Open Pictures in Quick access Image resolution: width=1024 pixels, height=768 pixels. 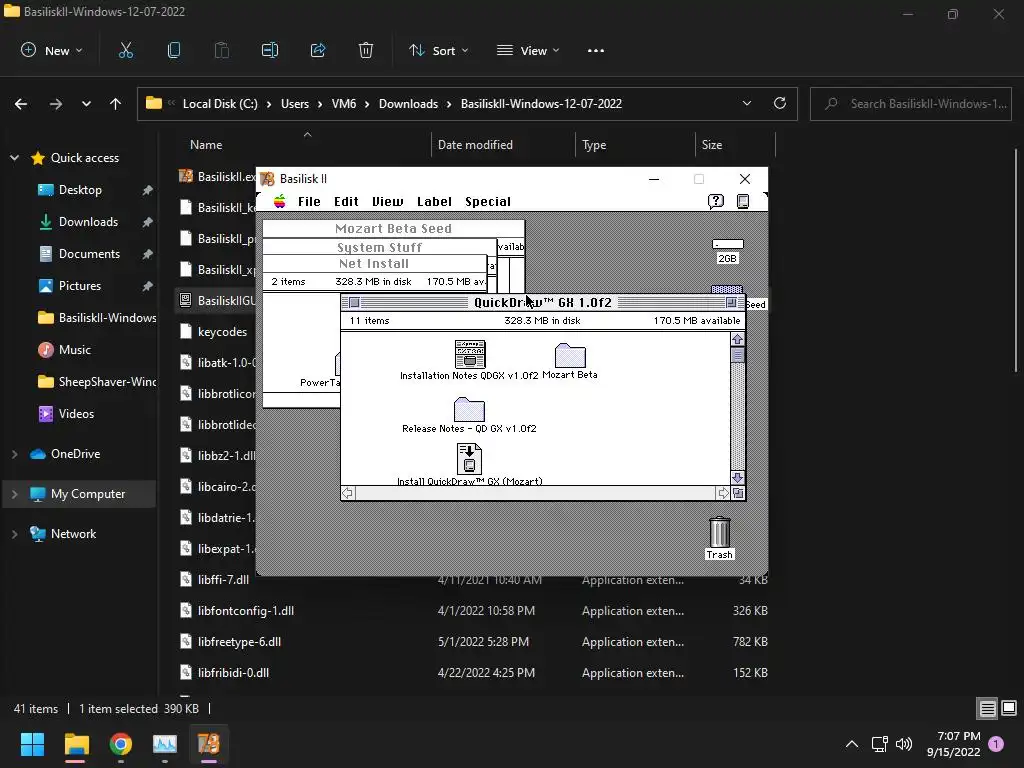80,285
